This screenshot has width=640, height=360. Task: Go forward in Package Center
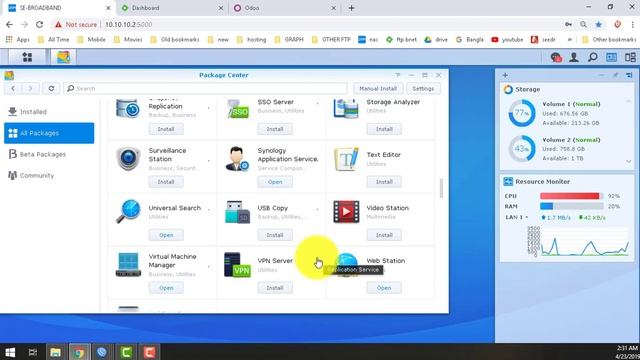(x=30, y=88)
